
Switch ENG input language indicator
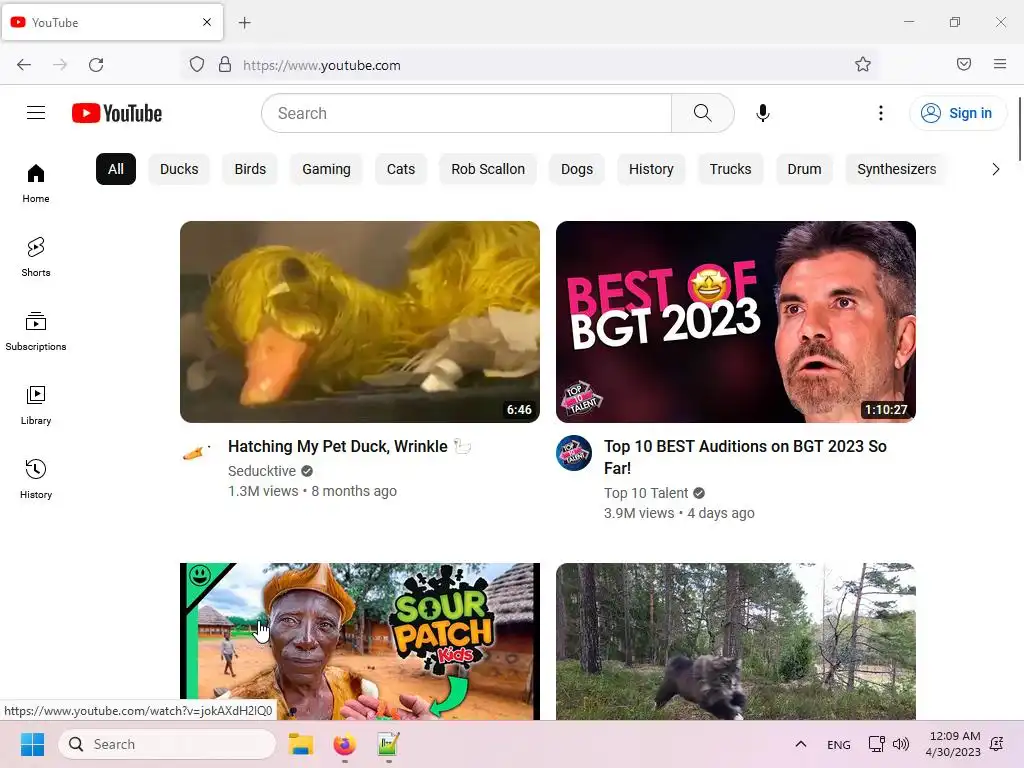839,744
